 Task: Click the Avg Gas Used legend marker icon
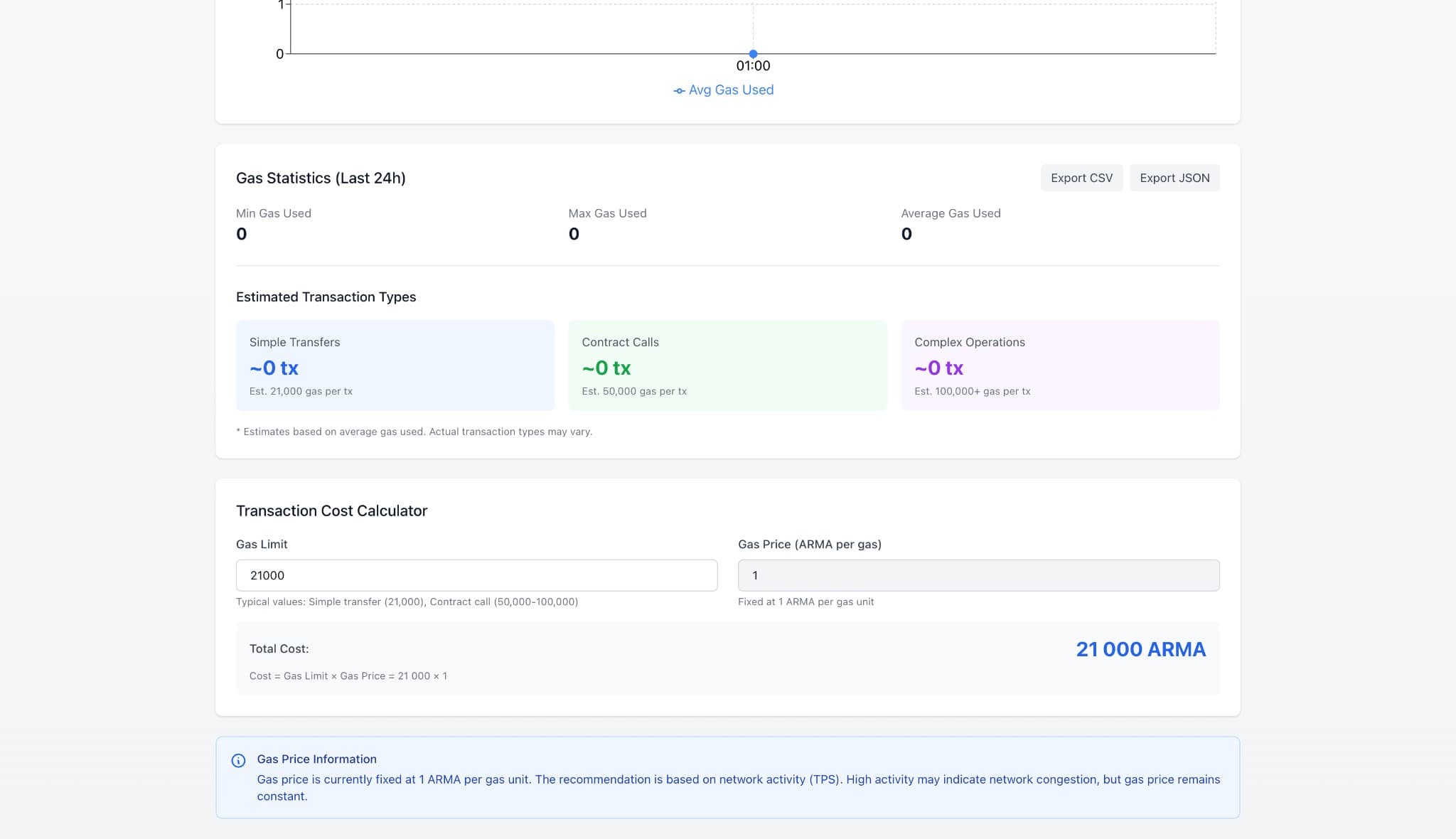[x=679, y=91]
